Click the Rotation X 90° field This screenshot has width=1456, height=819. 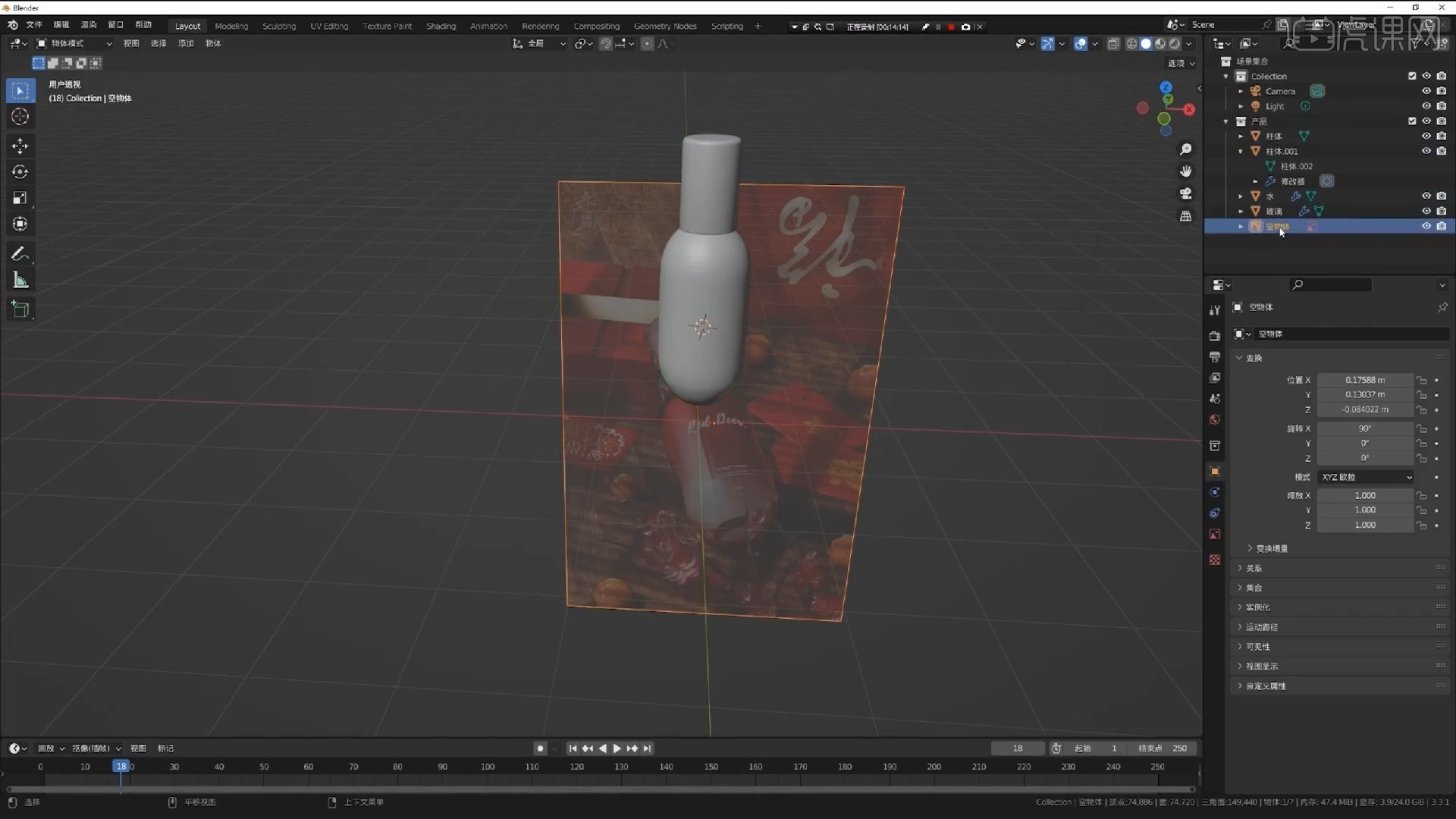click(1365, 428)
